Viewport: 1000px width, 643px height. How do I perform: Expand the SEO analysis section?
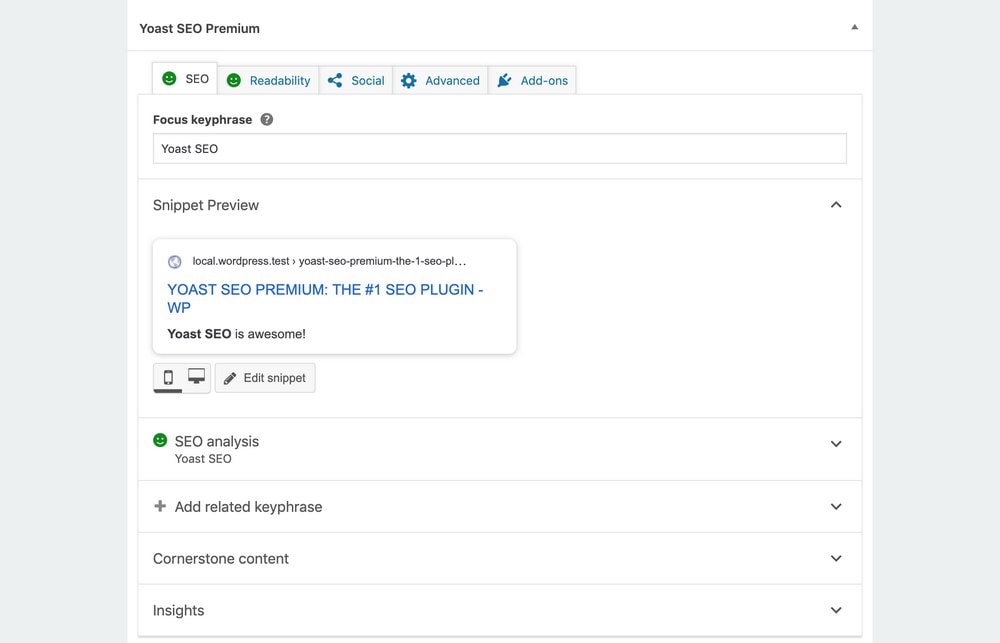[x=836, y=444]
